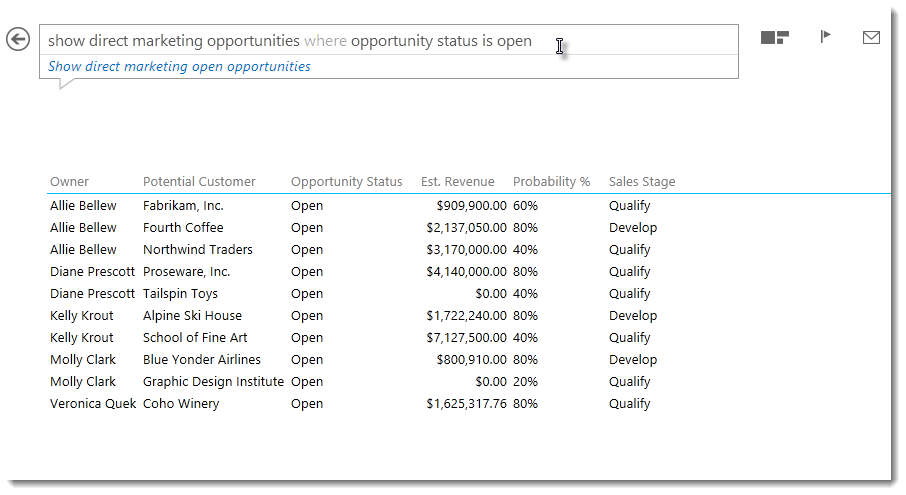Select the Fourth Coffee customer cell
This screenshot has width=906, height=495.
click(183, 228)
